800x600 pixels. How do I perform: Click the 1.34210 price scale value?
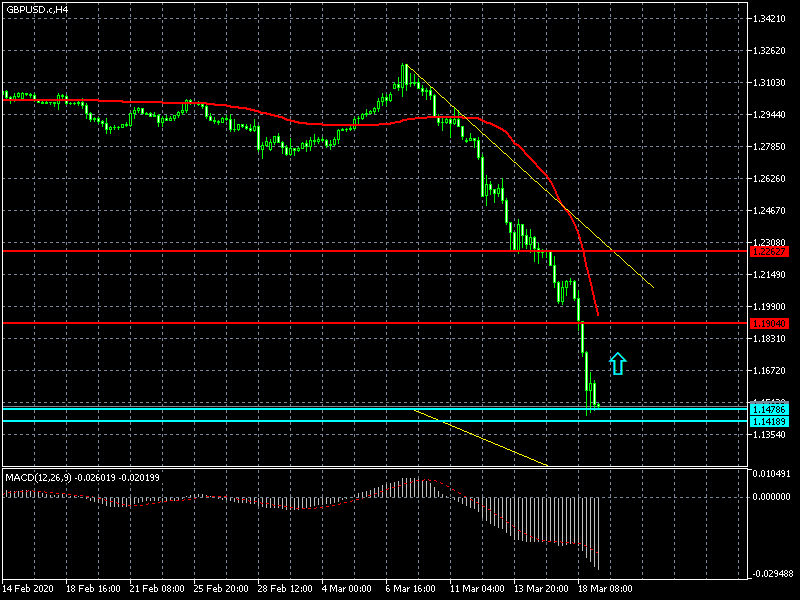pyautogui.click(x=770, y=19)
